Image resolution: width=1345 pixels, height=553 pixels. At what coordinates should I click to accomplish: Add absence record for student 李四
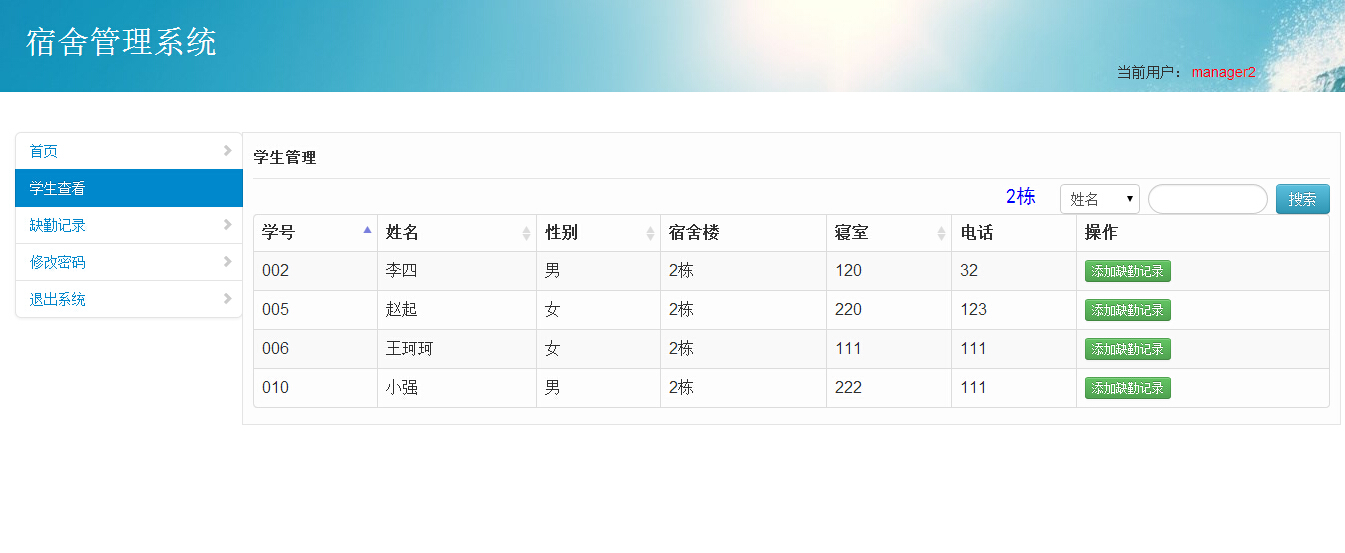tap(1127, 271)
